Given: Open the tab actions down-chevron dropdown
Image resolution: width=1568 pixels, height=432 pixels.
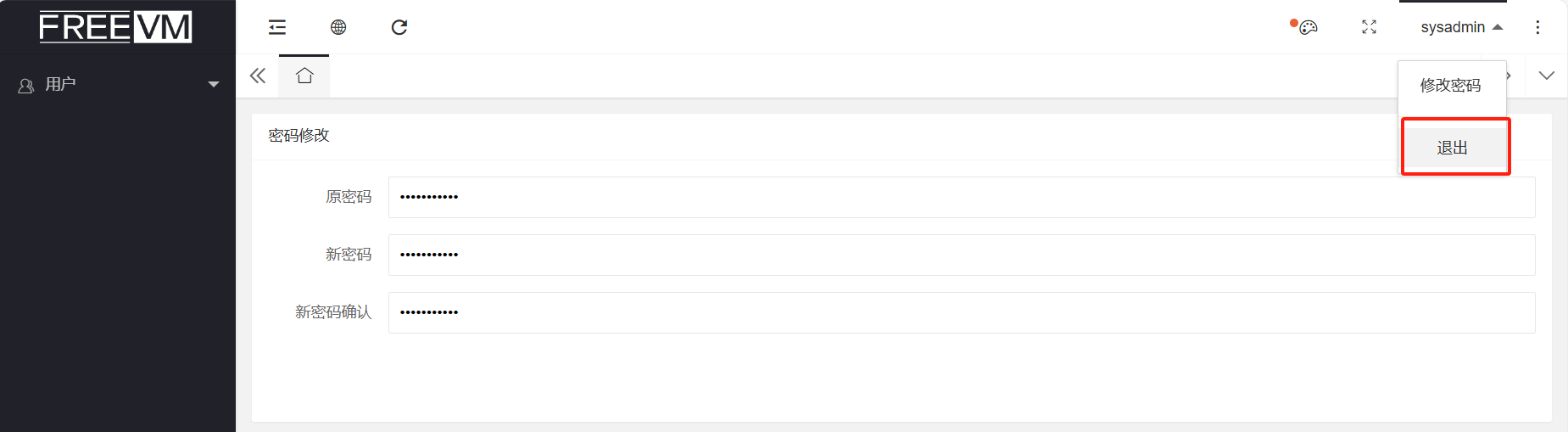Looking at the screenshot, I should (x=1547, y=76).
